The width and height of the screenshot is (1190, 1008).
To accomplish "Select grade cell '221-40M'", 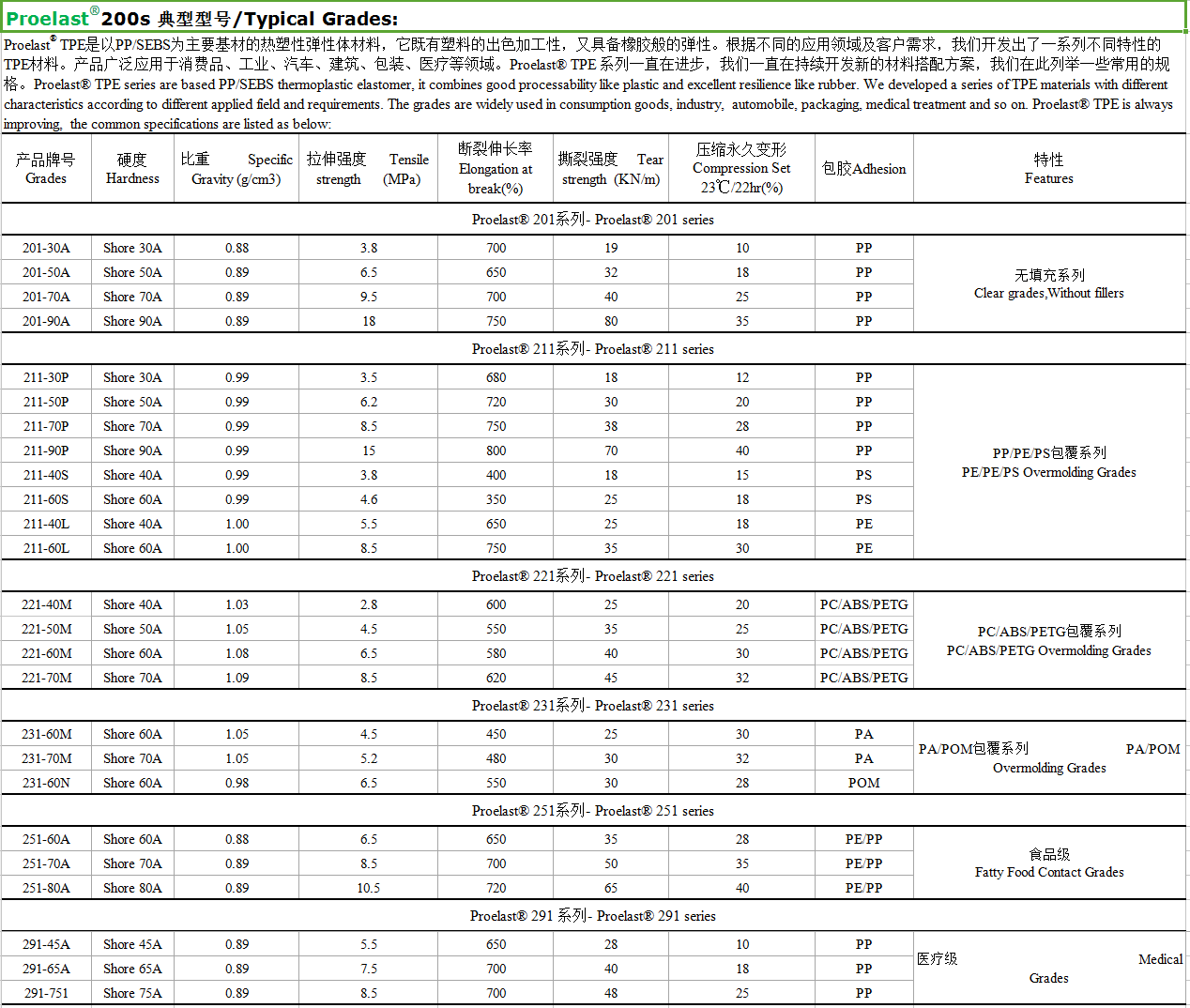I will 46,604.
